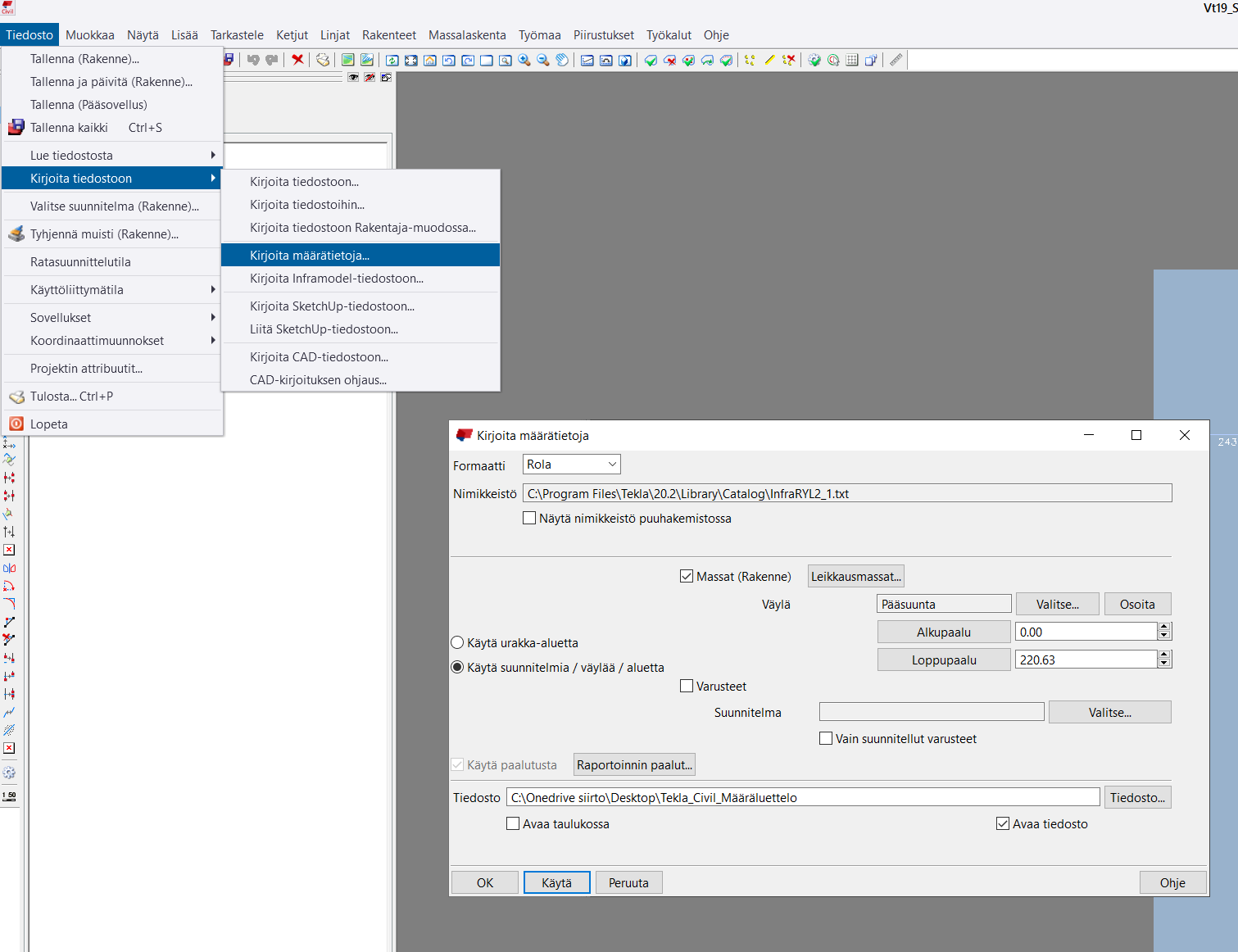Expand Käyttöliittymätila submenu
Viewport: 1238px width, 952px height.
[x=113, y=289]
